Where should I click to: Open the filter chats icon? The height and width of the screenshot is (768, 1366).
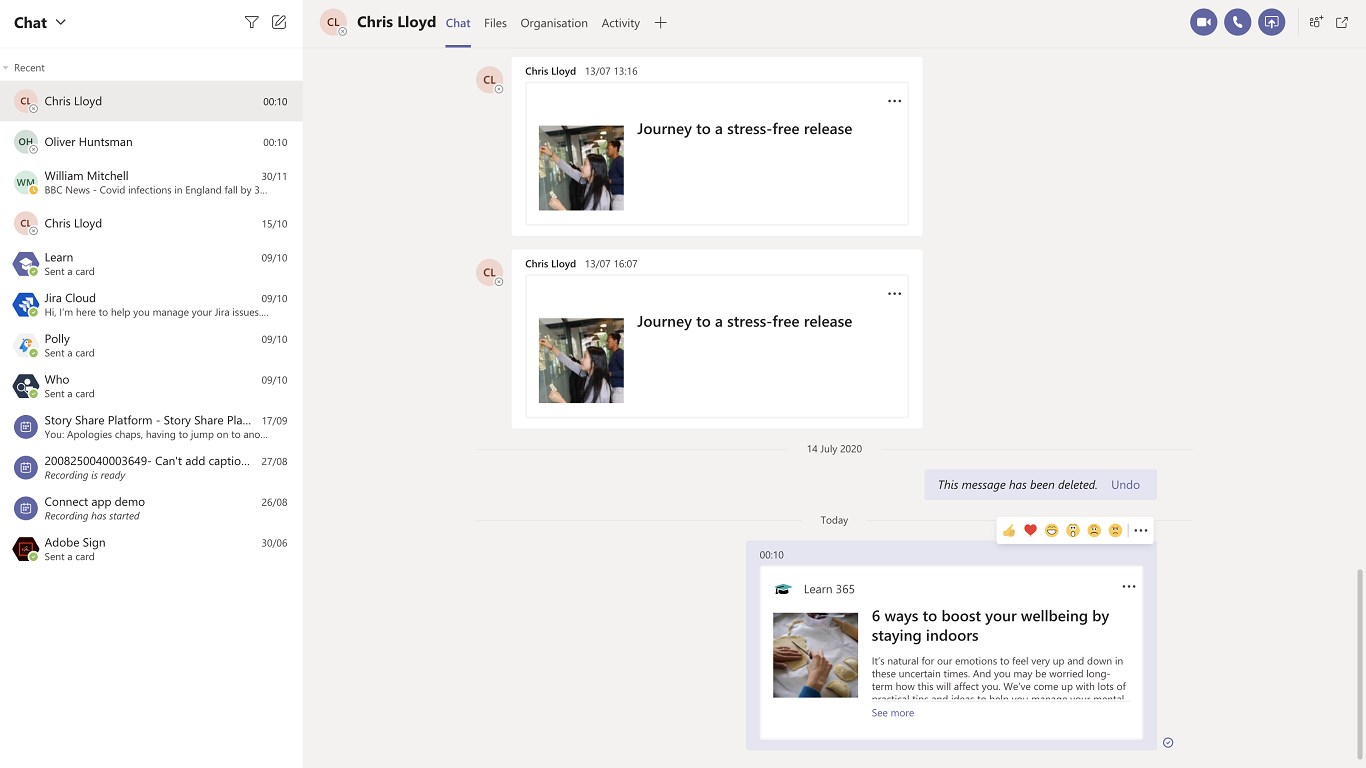click(251, 22)
